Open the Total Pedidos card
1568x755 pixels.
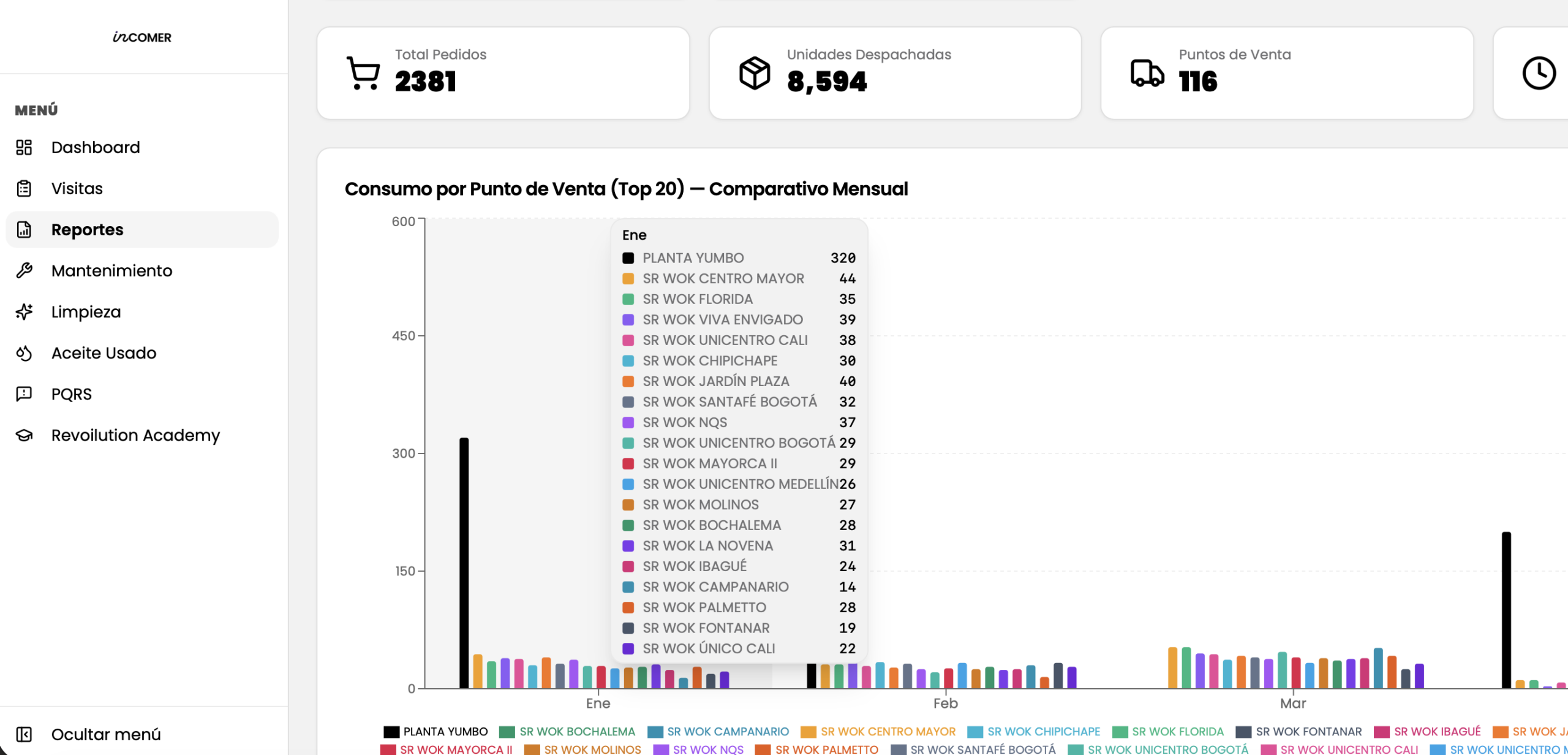(503, 73)
